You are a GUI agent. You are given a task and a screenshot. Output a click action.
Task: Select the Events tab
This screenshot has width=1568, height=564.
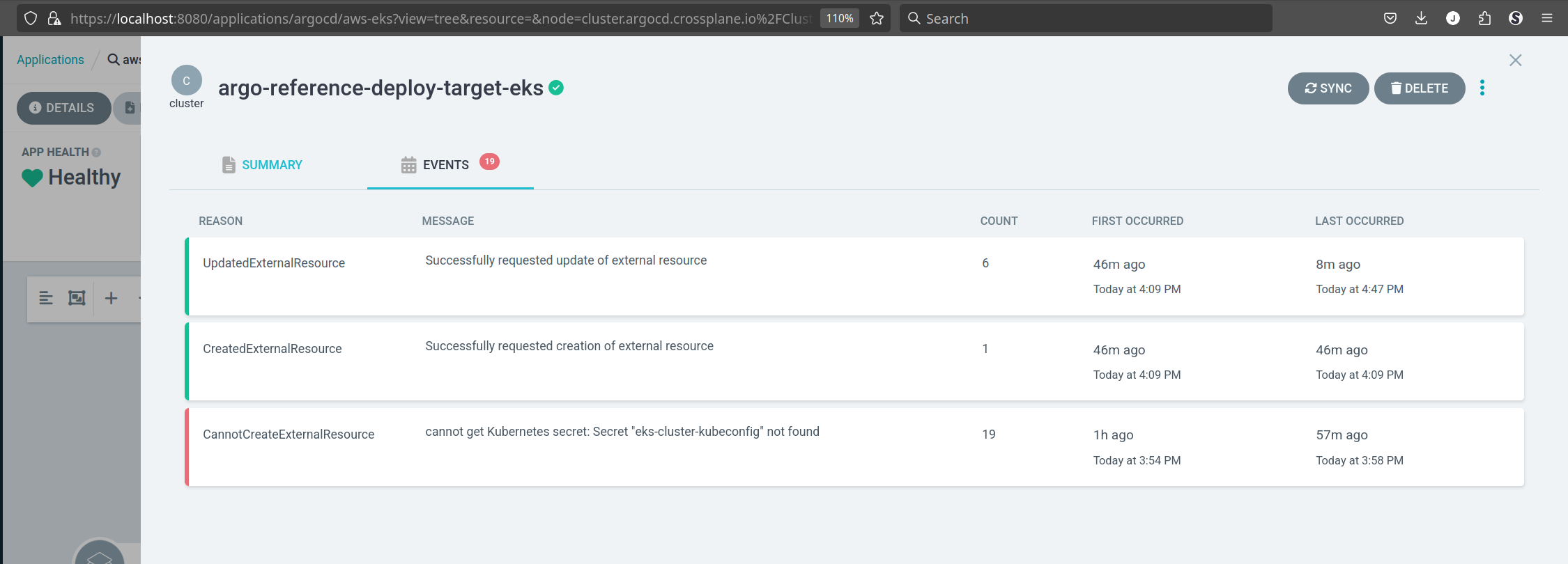point(446,165)
